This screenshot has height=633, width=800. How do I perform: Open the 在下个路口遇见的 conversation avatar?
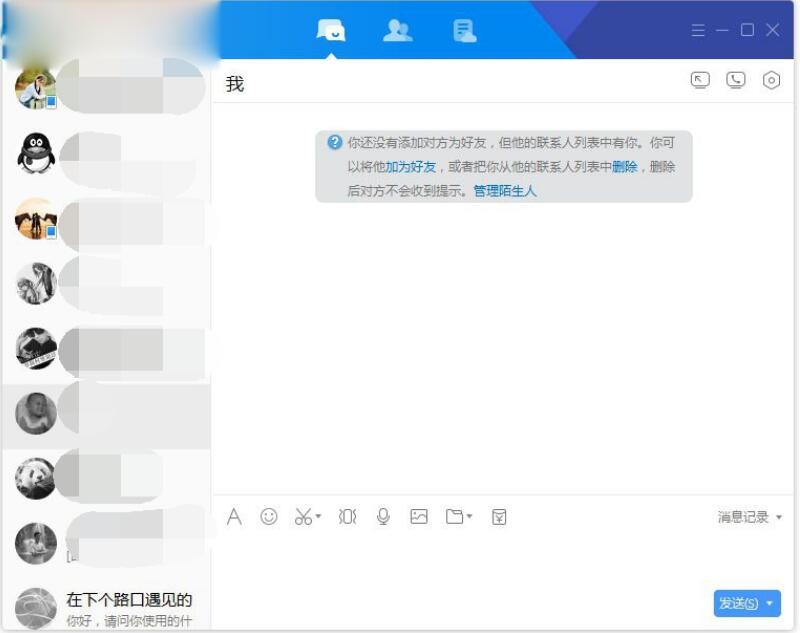tap(35, 605)
